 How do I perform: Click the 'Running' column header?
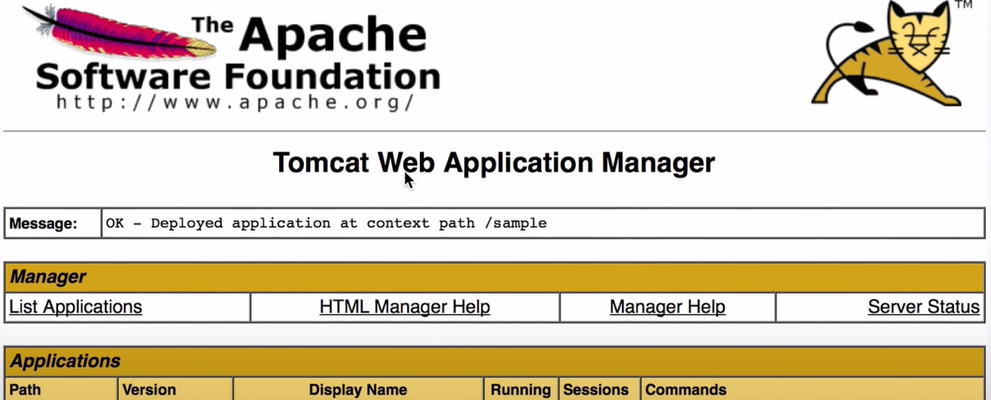(x=521, y=389)
